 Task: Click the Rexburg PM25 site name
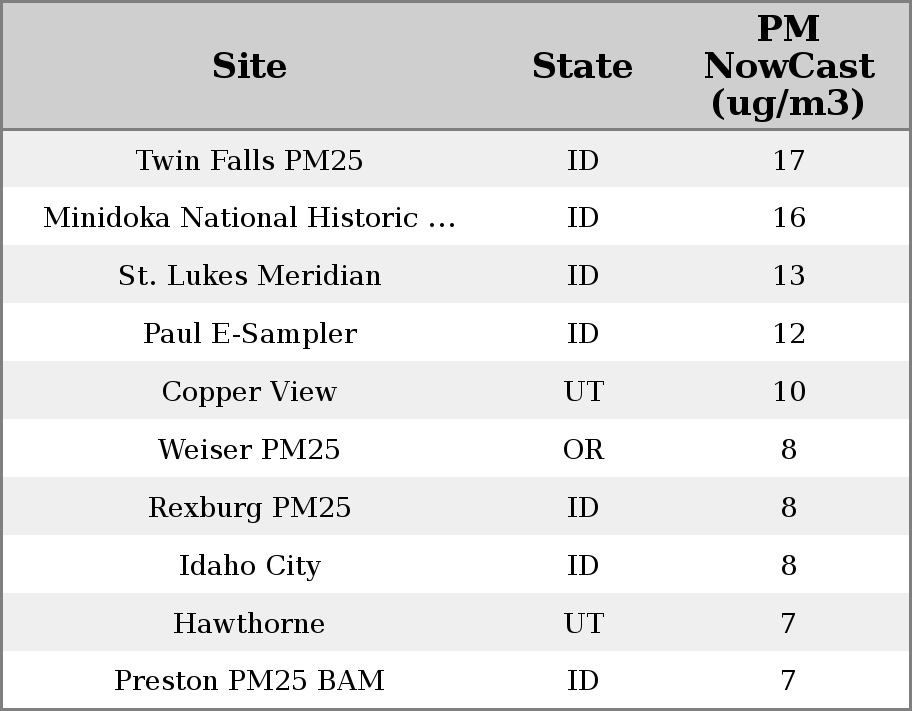(249, 508)
